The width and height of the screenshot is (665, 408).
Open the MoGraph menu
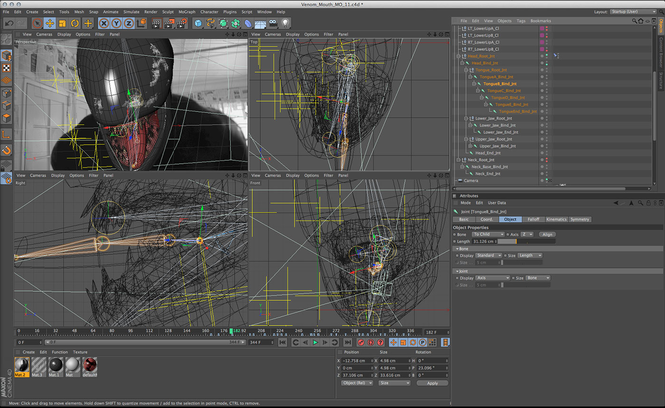click(x=187, y=12)
